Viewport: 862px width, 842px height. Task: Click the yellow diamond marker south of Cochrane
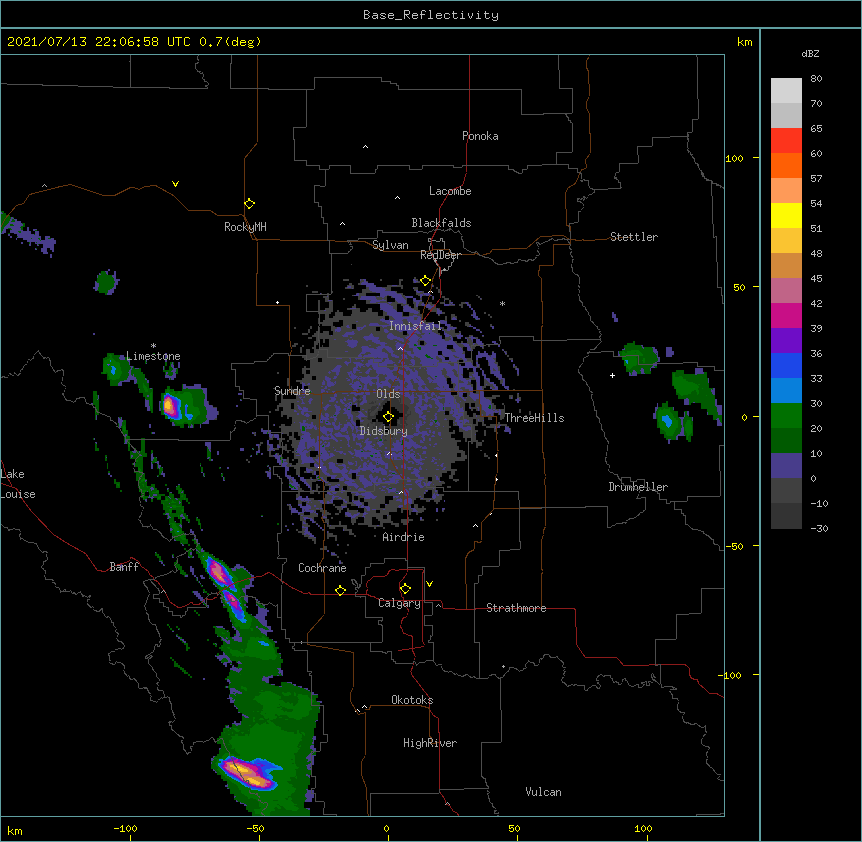[340, 590]
